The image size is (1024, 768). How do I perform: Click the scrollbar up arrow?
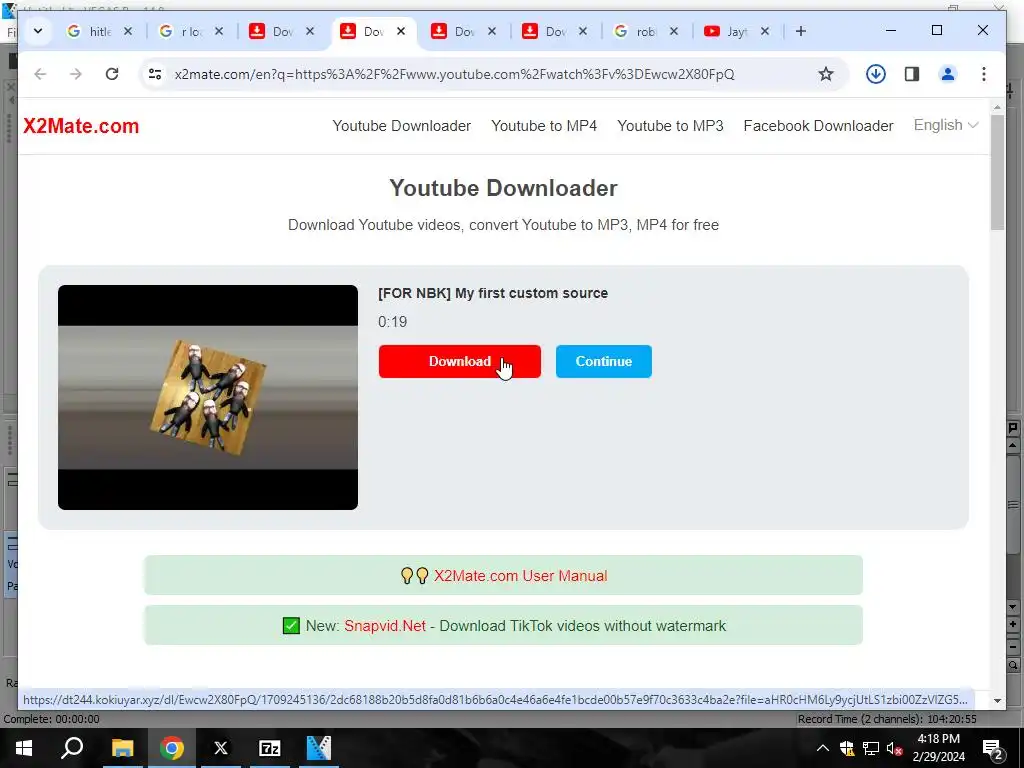pos(997,107)
